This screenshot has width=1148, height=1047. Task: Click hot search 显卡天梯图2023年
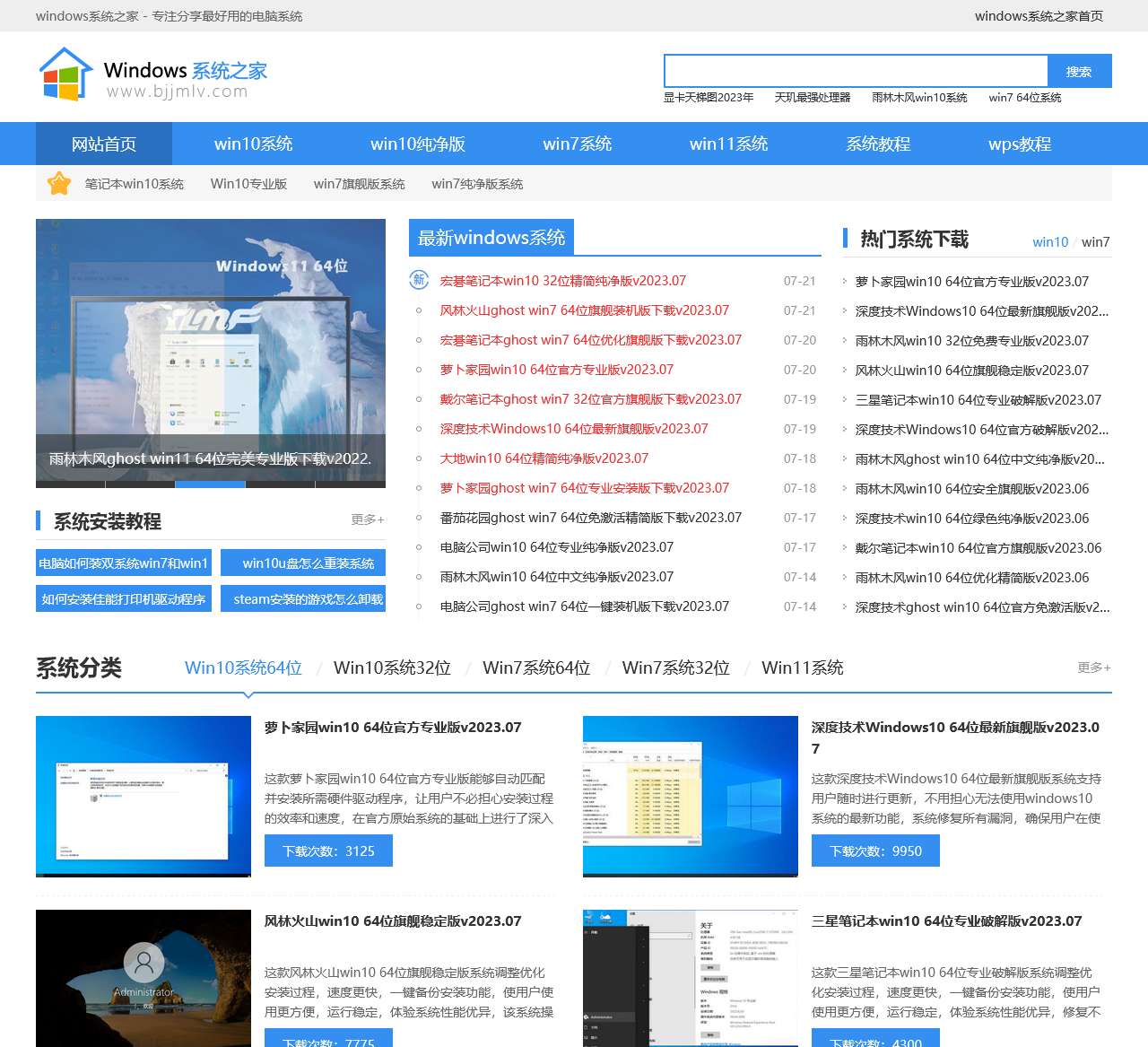pyautogui.click(x=709, y=98)
